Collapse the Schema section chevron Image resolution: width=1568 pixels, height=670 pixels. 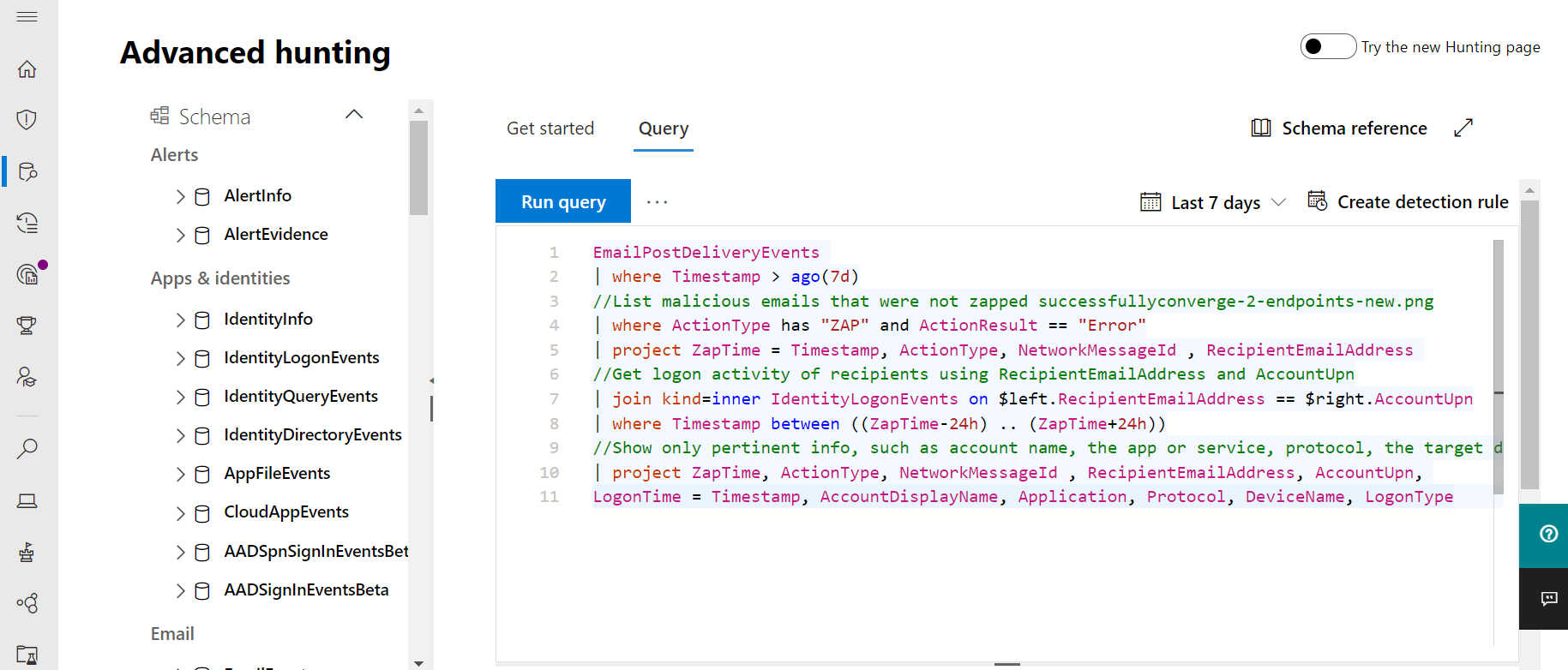[354, 114]
